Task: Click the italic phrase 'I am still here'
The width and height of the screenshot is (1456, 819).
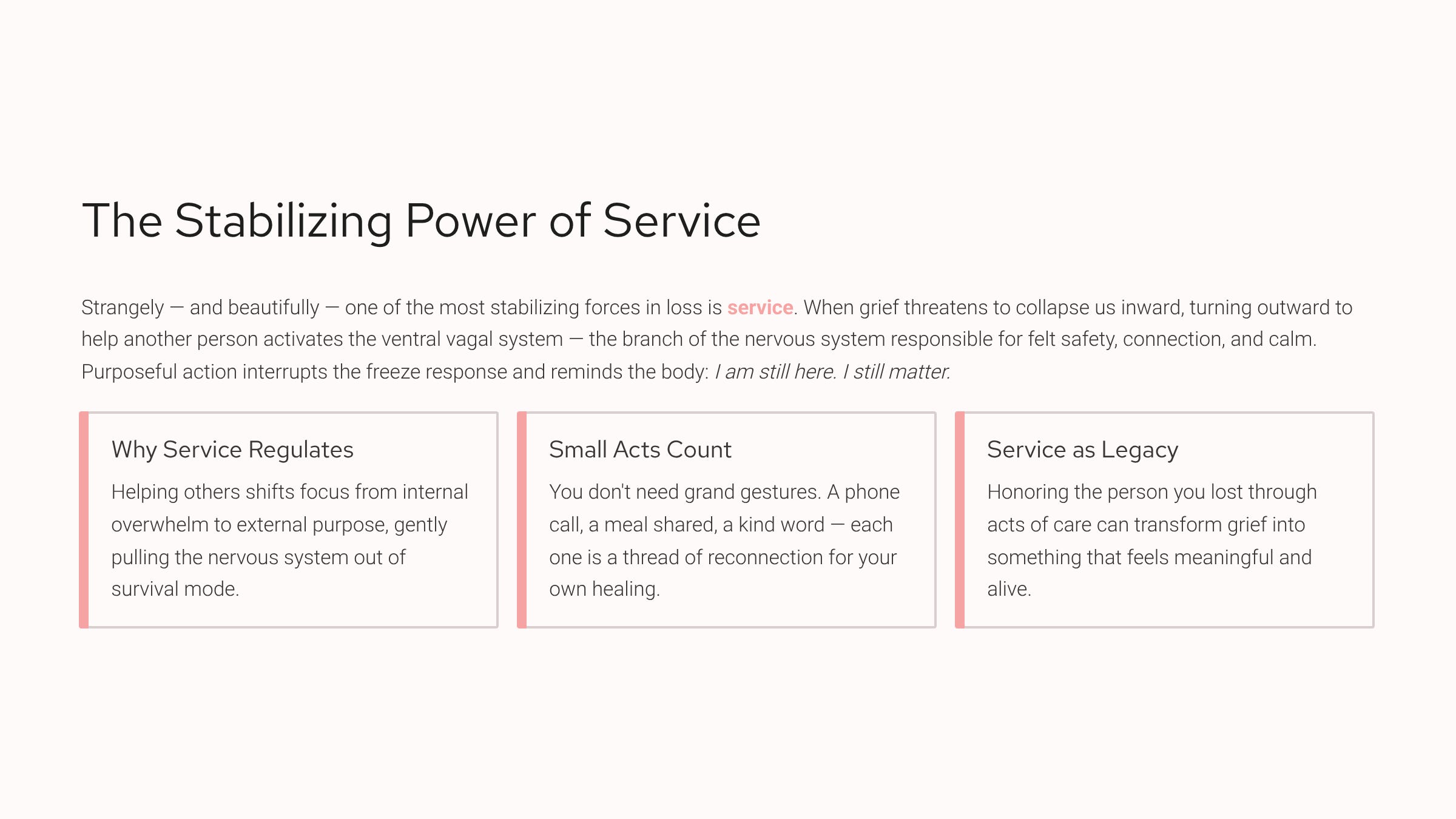Action: 775,372
